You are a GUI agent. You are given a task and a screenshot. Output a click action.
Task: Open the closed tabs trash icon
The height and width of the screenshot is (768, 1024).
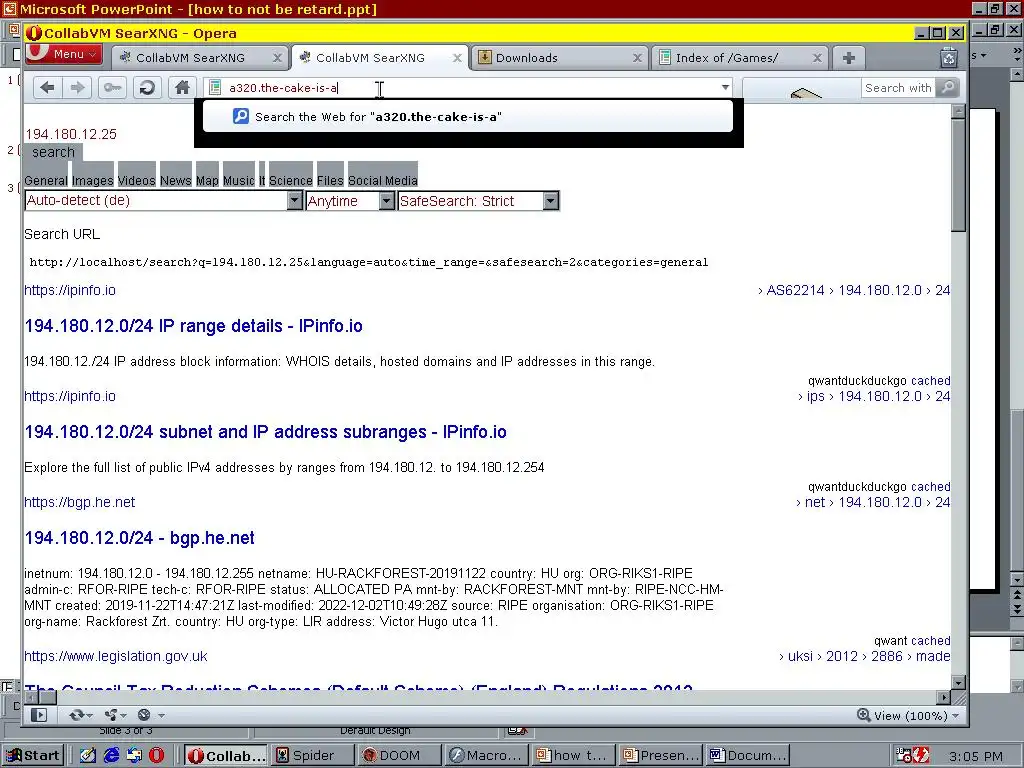(949, 58)
